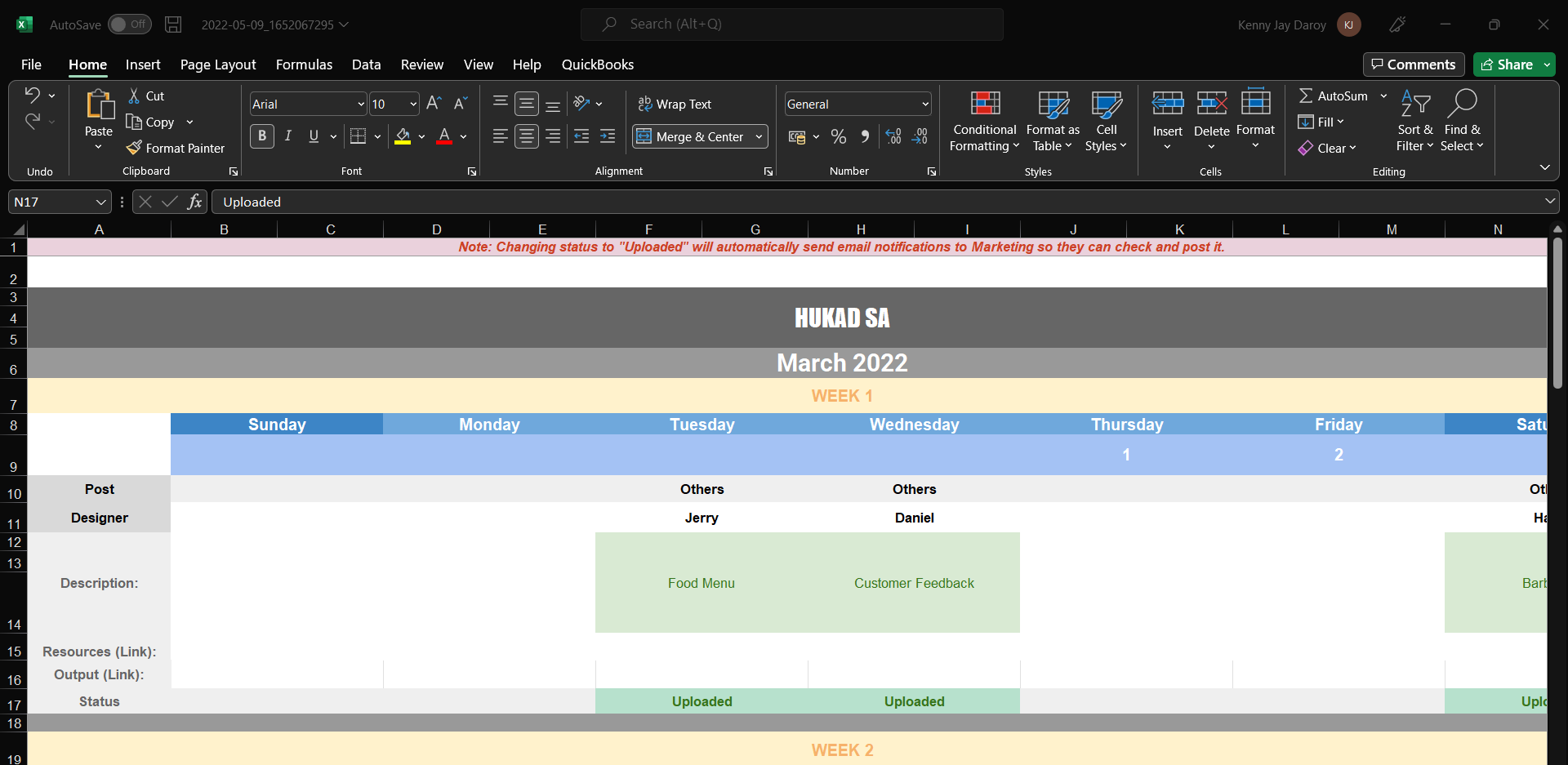The width and height of the screenshot is (1568, 765).
Task: Click AutoSum sigma button
Action: [1334, 96]
